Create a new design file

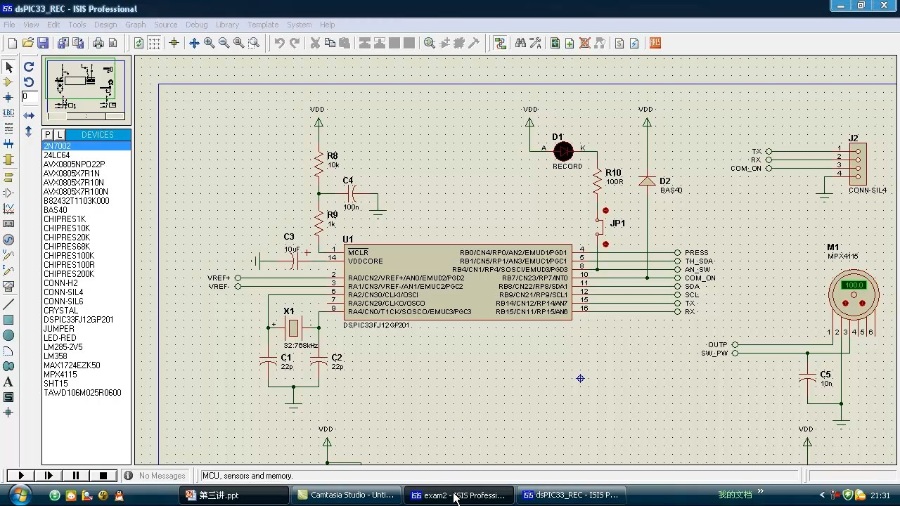coord(12,43)
